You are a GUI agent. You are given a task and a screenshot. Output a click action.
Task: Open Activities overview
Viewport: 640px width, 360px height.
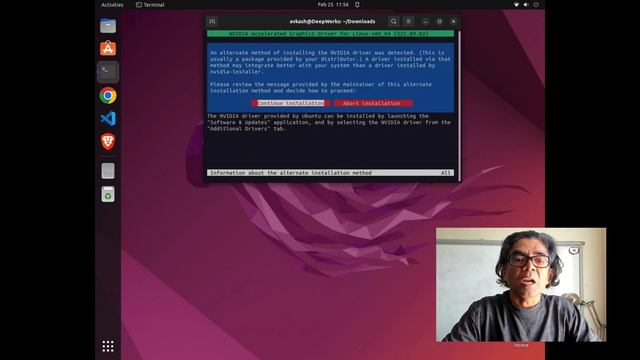point(112,5)
